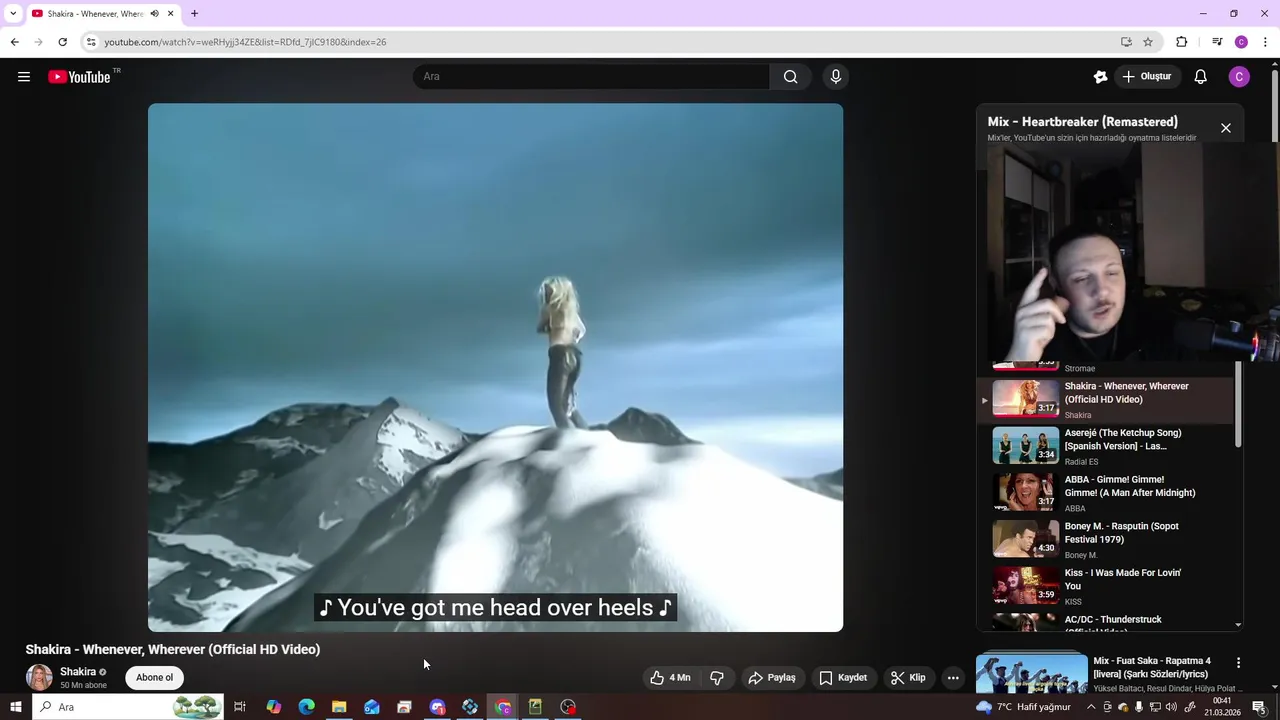Open Chrome media controls icon
The width and height of the screenshot is (1280, 720).
point(1217,42)
